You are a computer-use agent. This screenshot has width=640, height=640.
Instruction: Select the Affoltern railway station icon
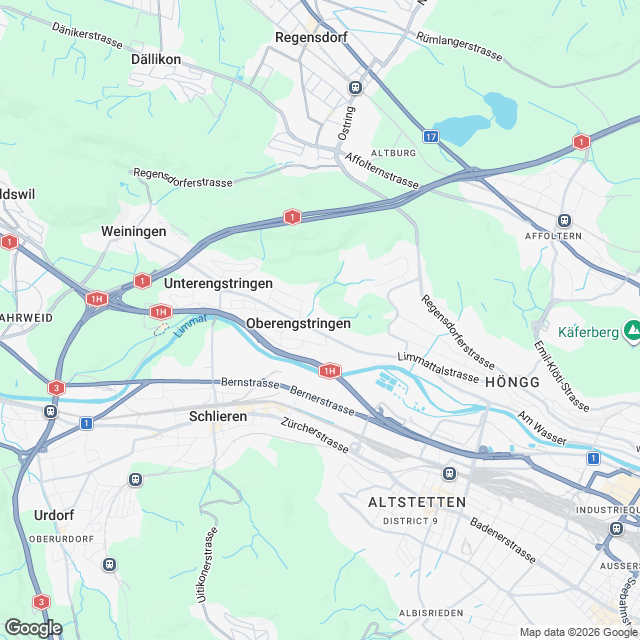click(x=564, y=221)
